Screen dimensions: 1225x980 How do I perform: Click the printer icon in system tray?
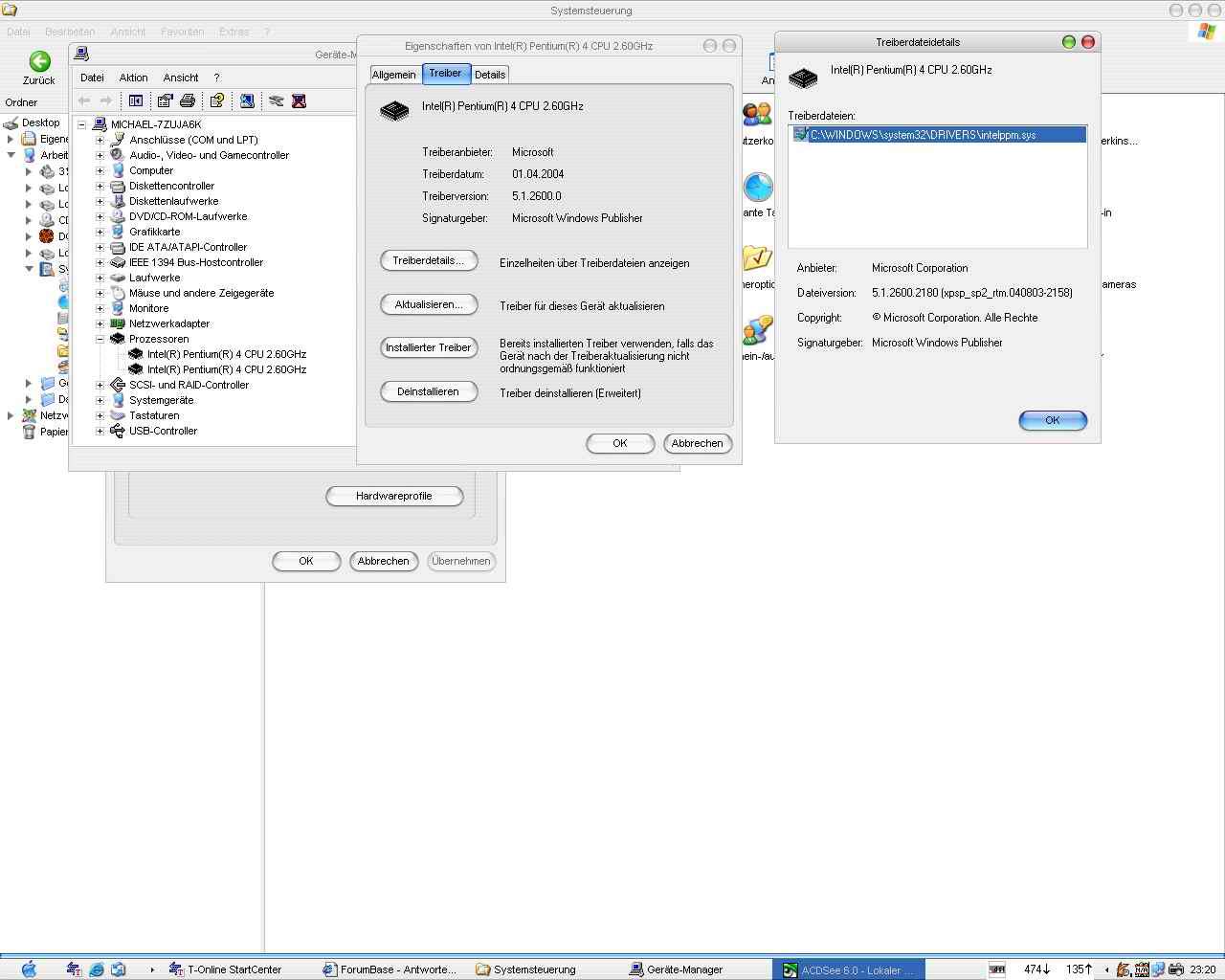coord(1176,969)
